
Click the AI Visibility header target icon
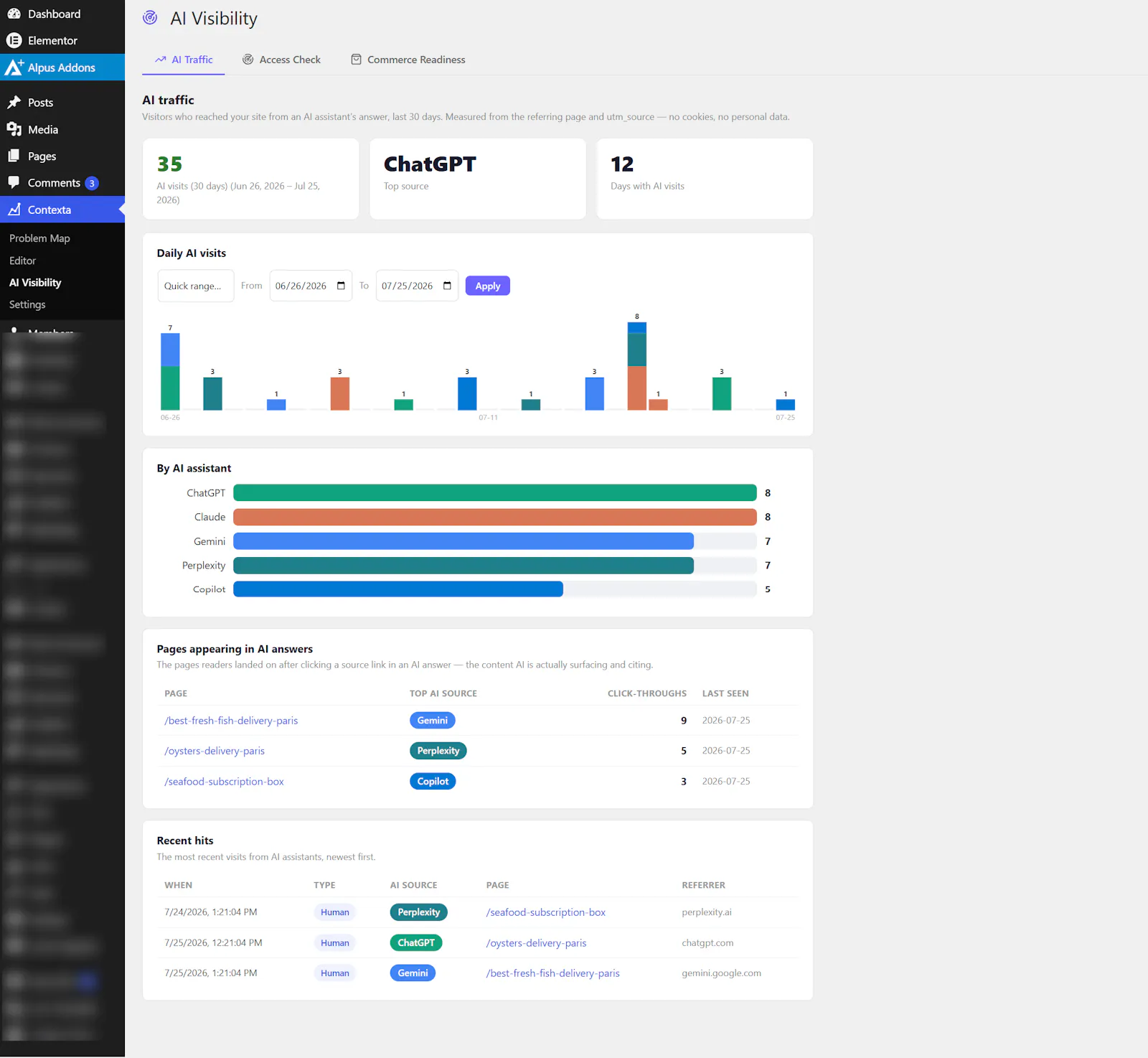(x=150, y=18)
